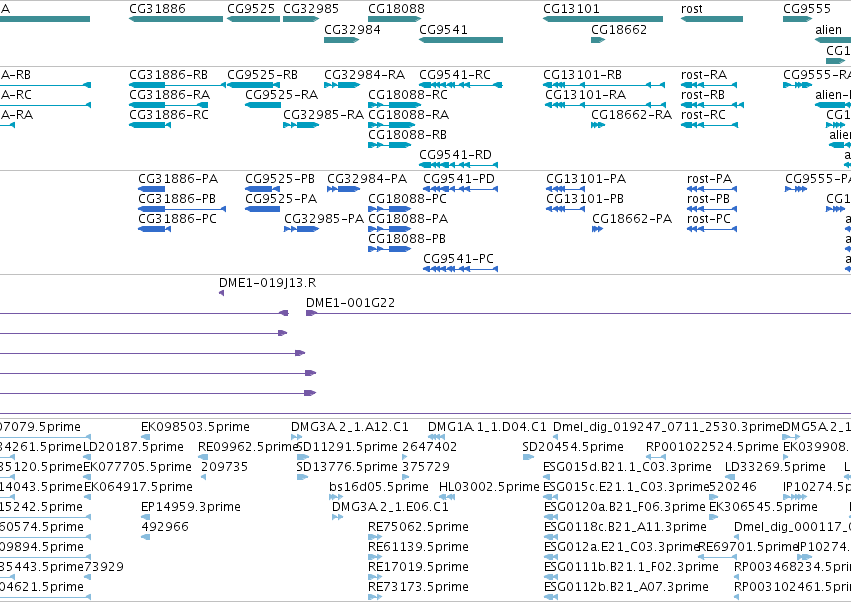
Task: Select EST SD11291.5prime
Action: point(347,447)
